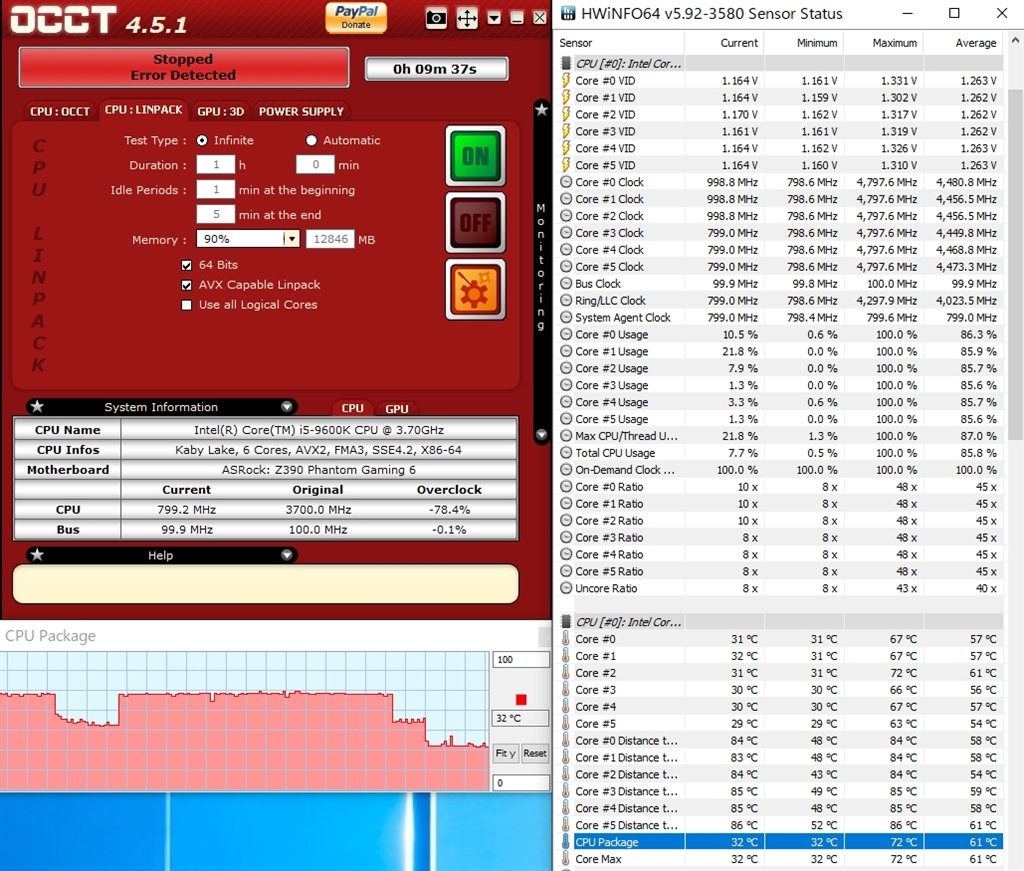Click Maximum column header in HWiNFO
The width and height of the screenshot is (1024, 871).
coord(884,42)
